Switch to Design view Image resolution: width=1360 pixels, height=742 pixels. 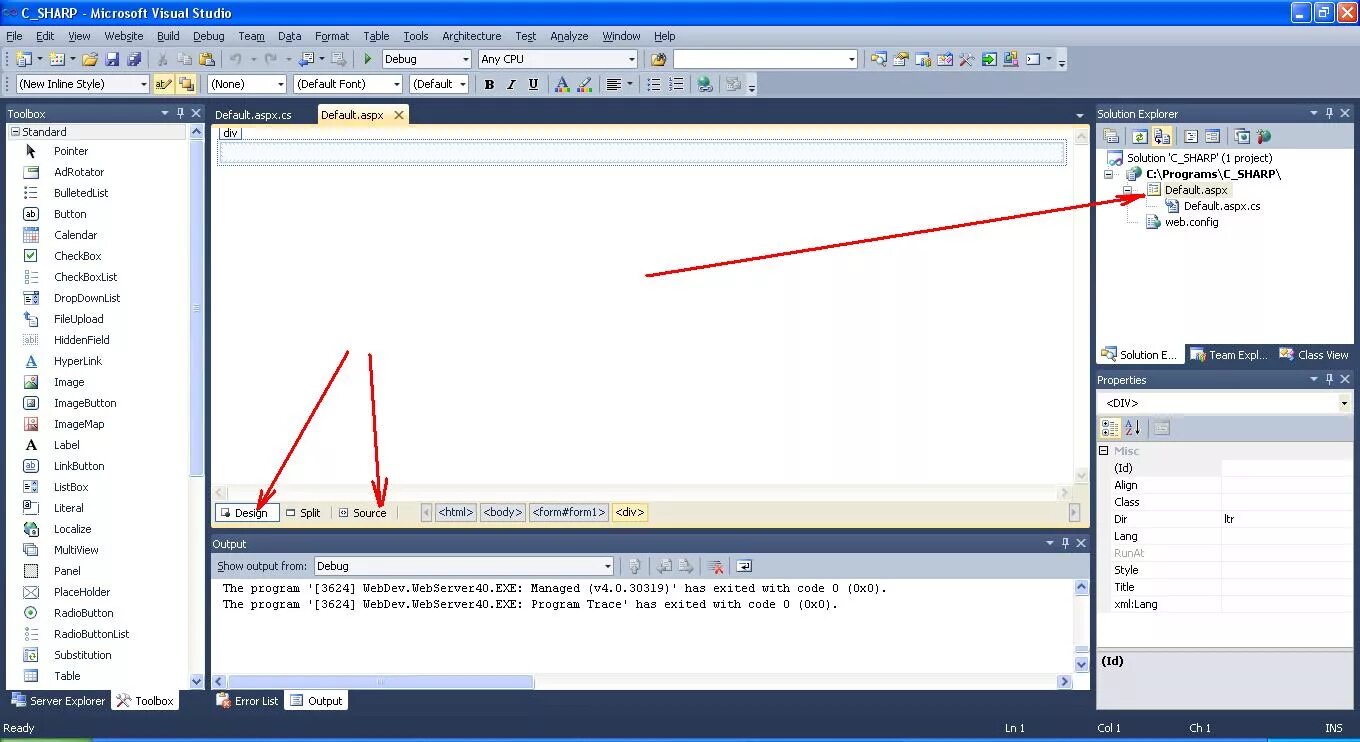pos(247,512)
